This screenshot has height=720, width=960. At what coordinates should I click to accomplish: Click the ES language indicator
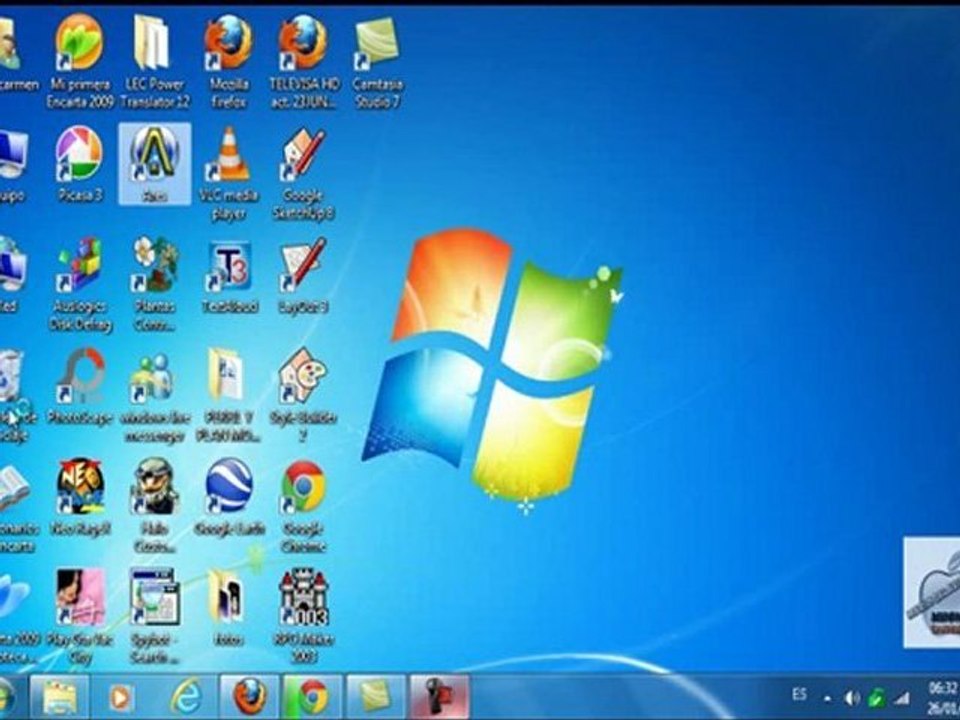point(799,694)
